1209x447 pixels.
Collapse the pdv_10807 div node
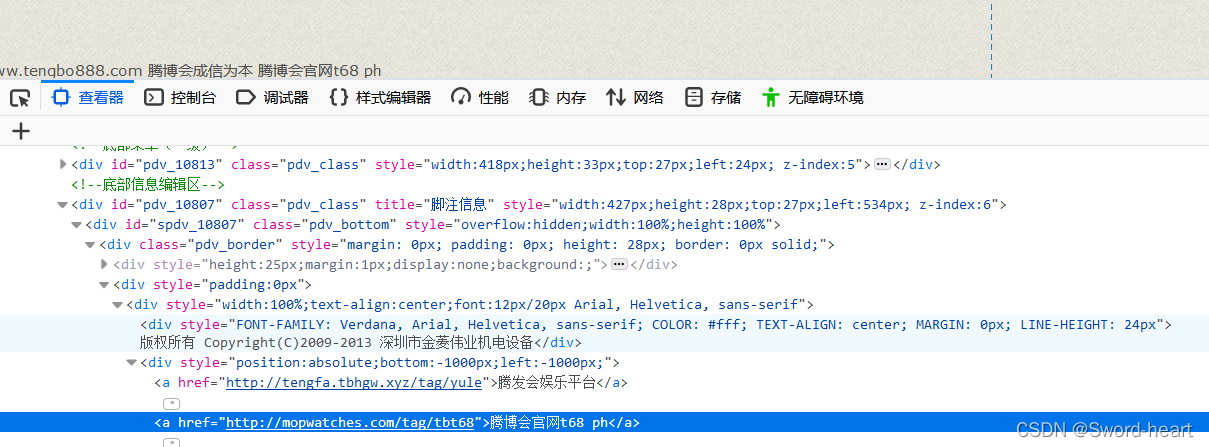click(64, 204)
